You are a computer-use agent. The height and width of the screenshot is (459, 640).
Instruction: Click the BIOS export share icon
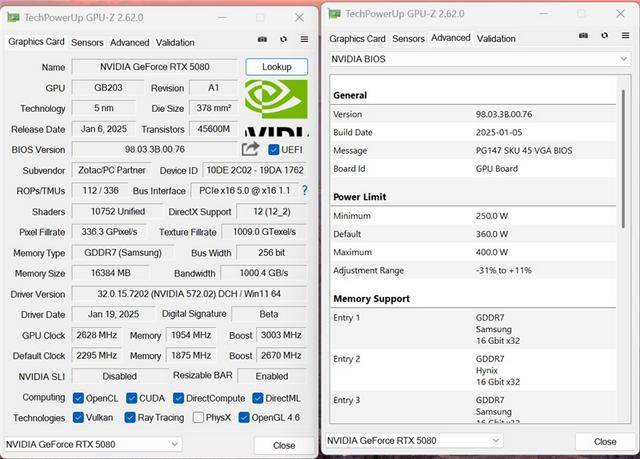point(250,149)
